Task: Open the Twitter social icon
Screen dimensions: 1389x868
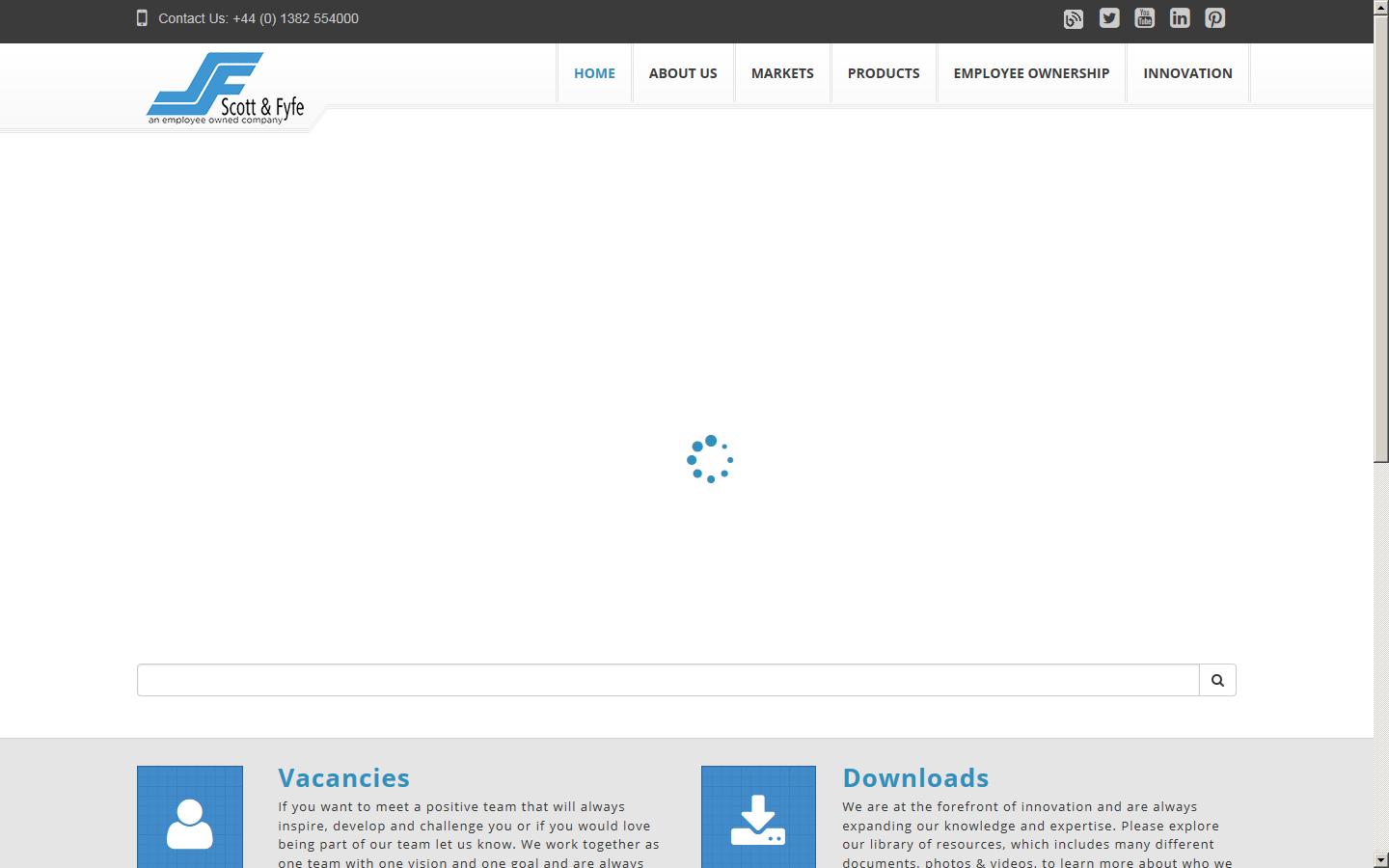Action: pyautogui.click(x=1109, y=18)
